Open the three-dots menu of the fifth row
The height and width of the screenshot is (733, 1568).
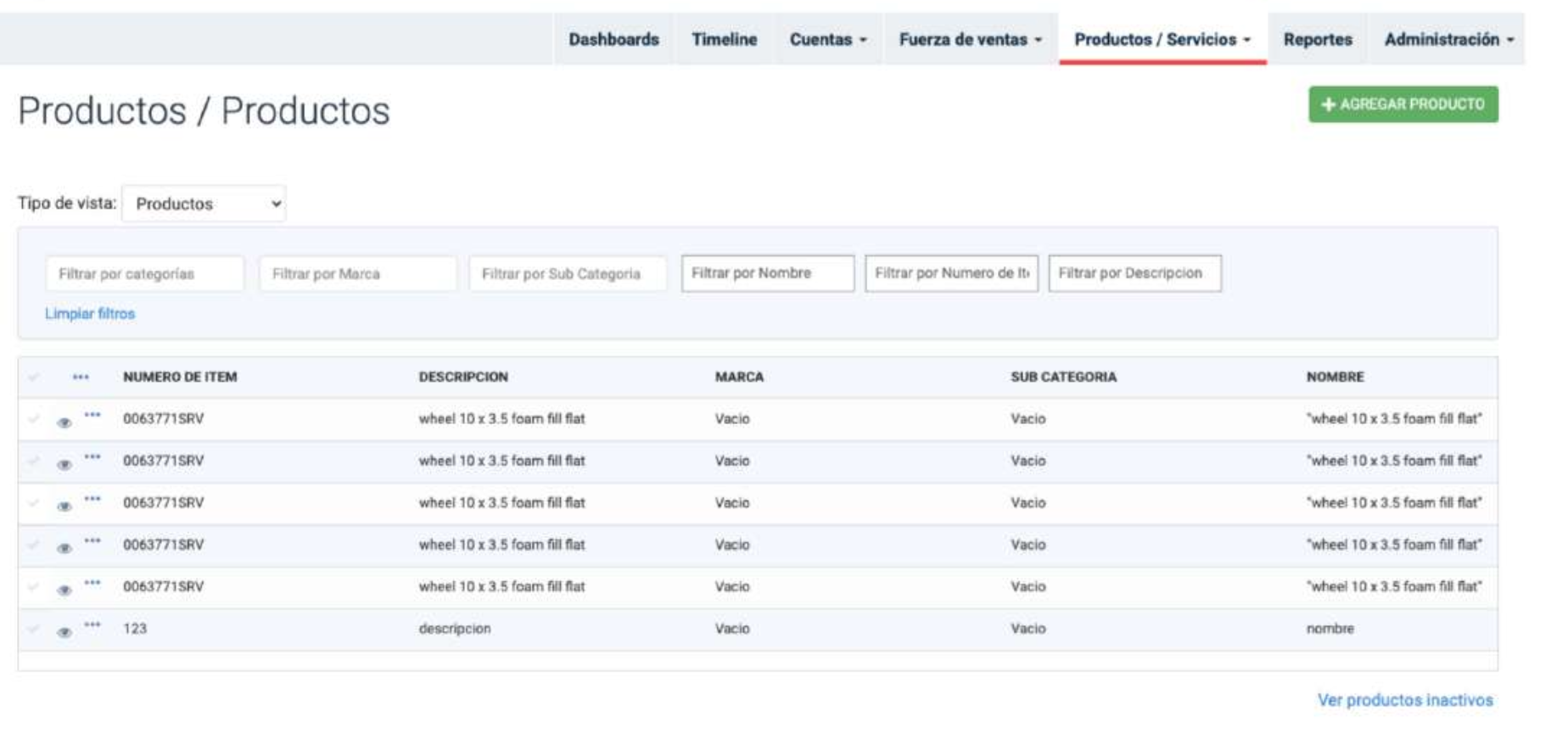click(92, 583)
